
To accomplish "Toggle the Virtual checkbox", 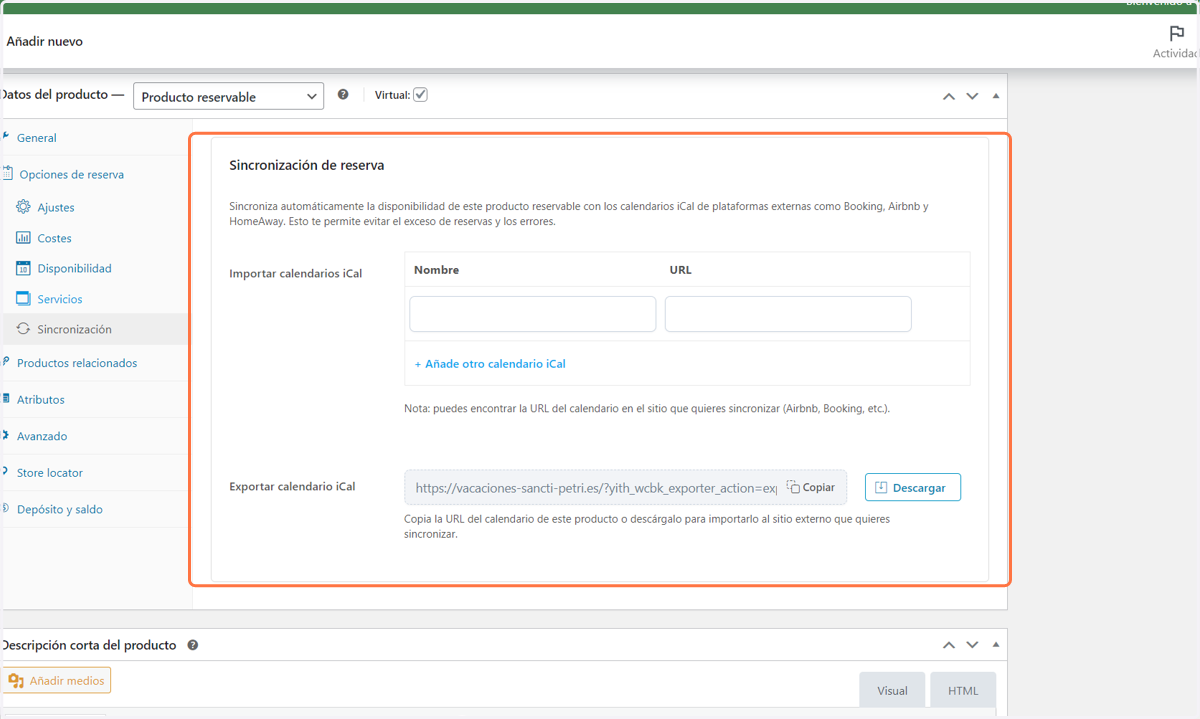I will (x=421, y=95).
